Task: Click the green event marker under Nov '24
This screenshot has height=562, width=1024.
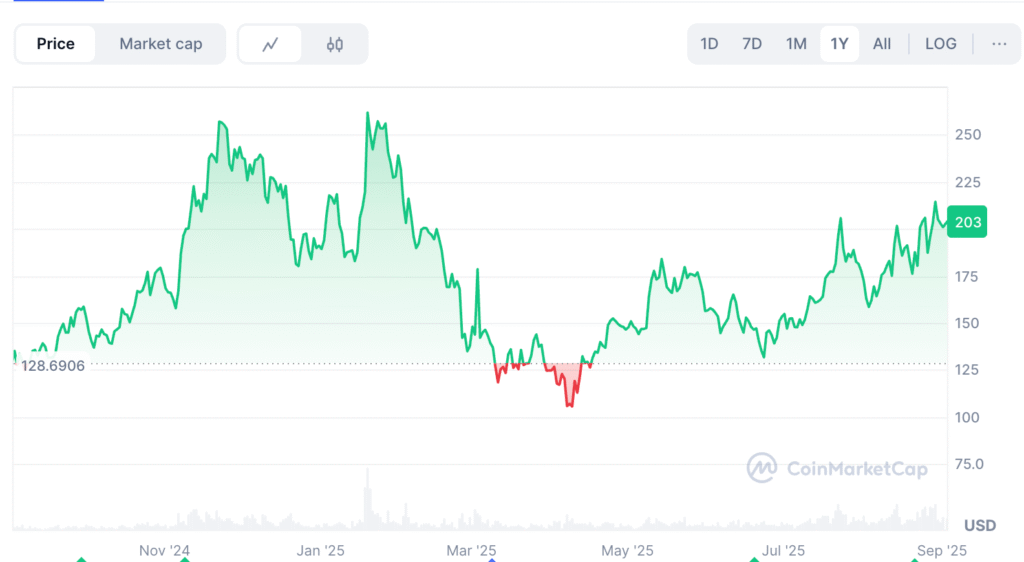Action: pos(184,558)
